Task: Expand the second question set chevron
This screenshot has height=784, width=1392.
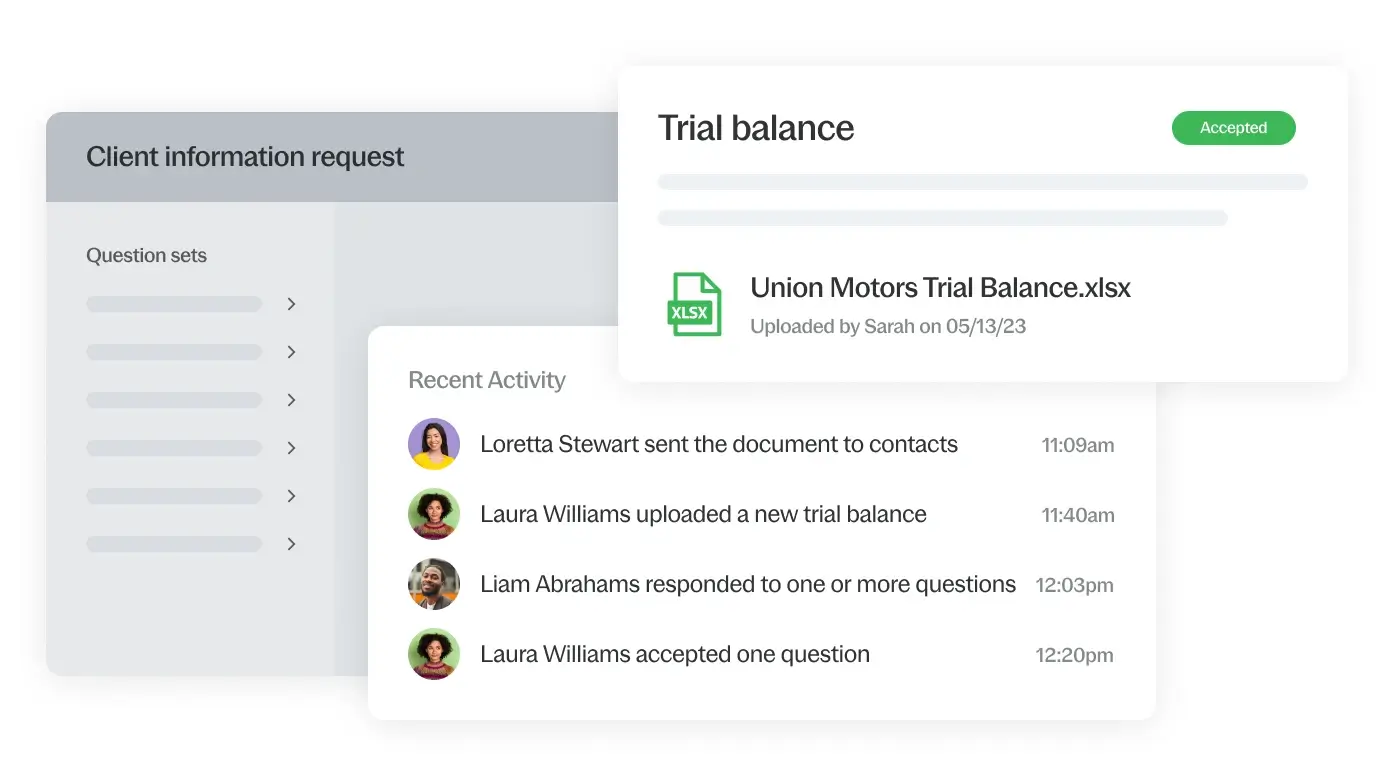Action: point(291,352)
